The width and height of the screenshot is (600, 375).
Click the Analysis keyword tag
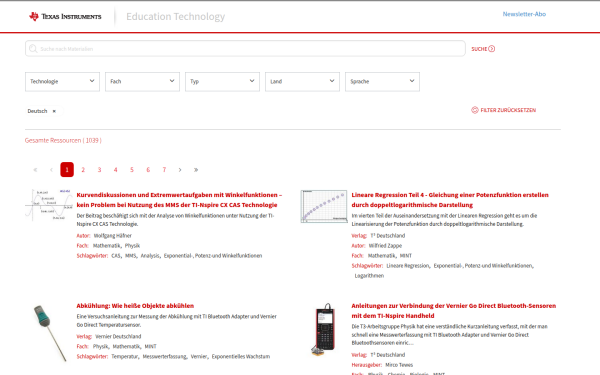point(150,256)
